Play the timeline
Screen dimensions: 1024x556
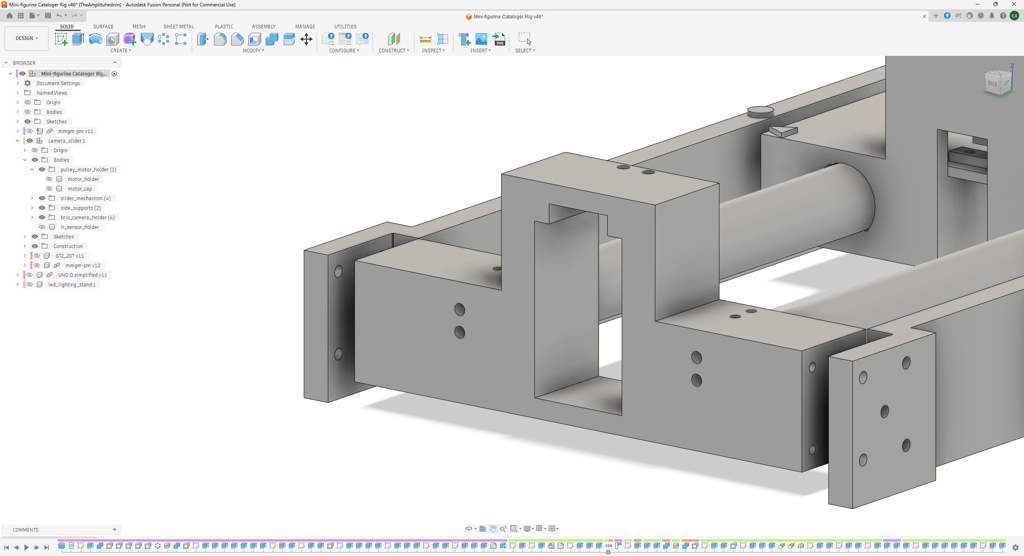click(x=26, y=548)
